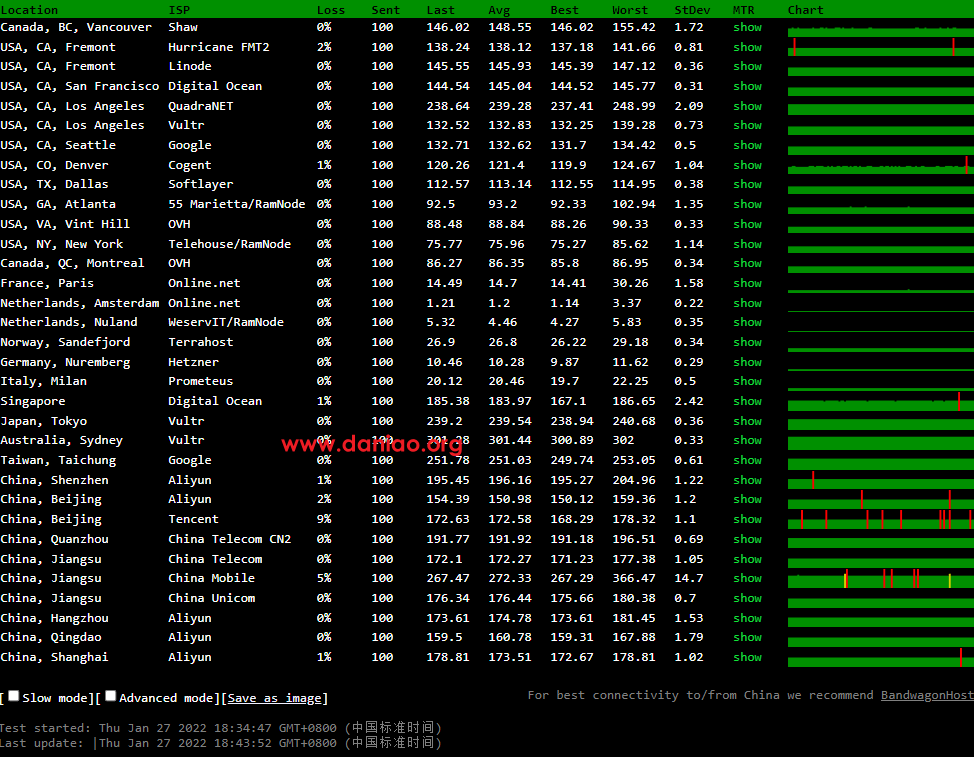Show MTR for Paris Online.net row
Screen dimensions: 974x757
click(747, 283)
